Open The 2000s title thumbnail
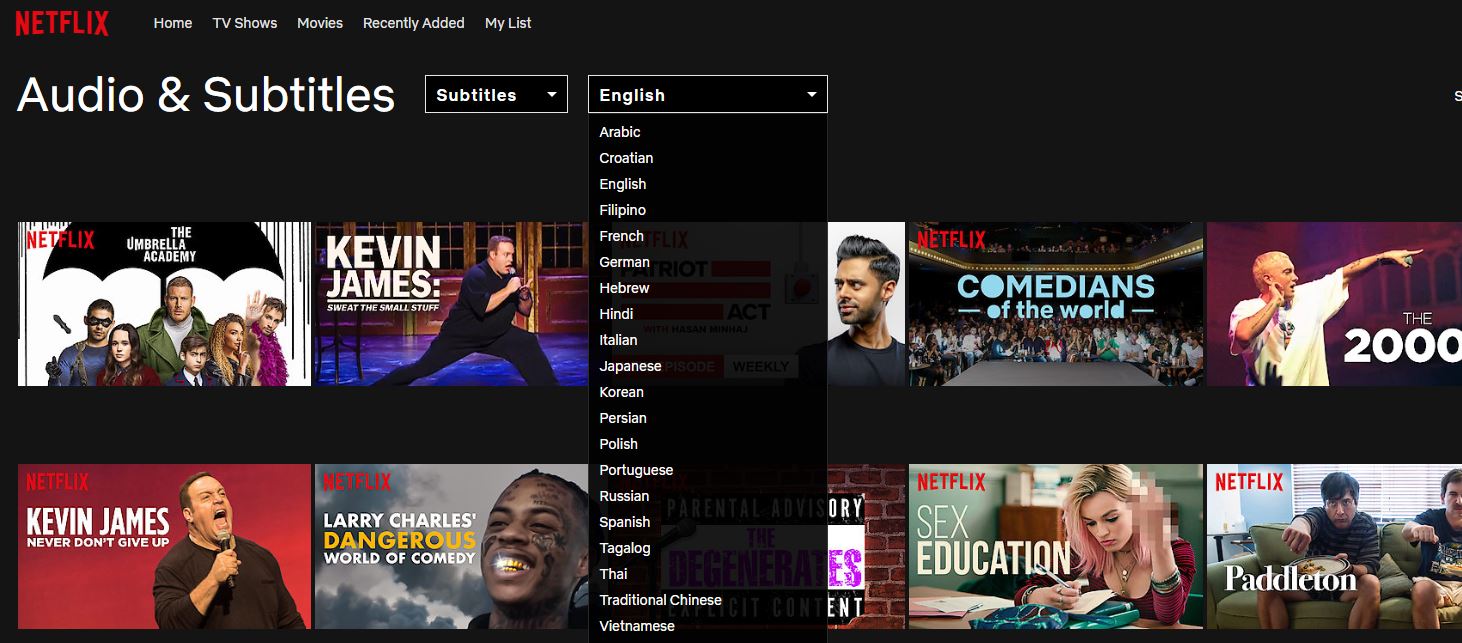 point(1334,304)
